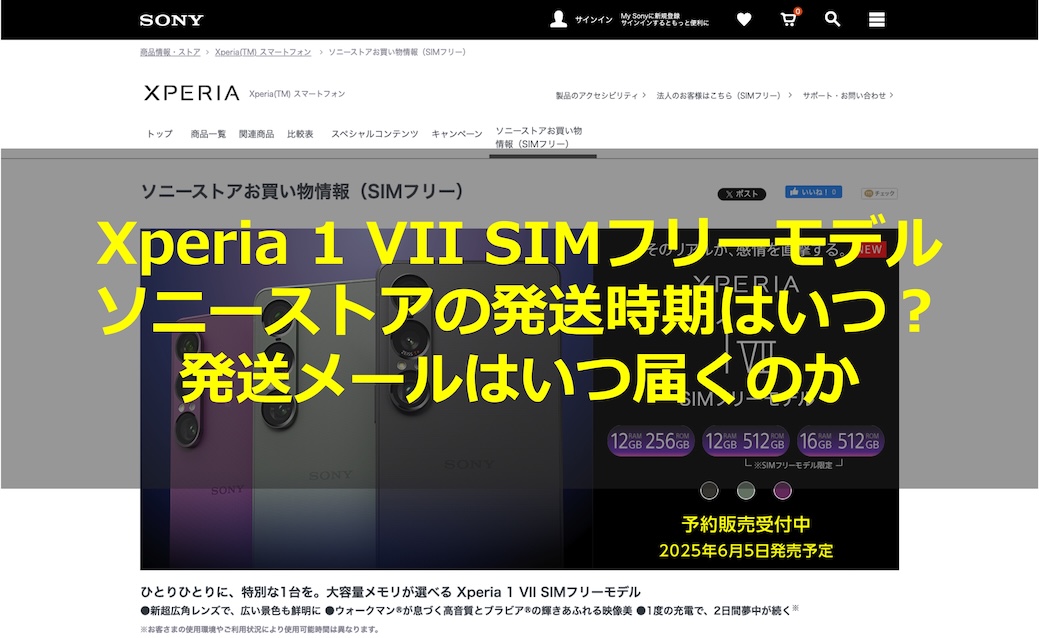Pick the green color swatch

pos(745,491)
